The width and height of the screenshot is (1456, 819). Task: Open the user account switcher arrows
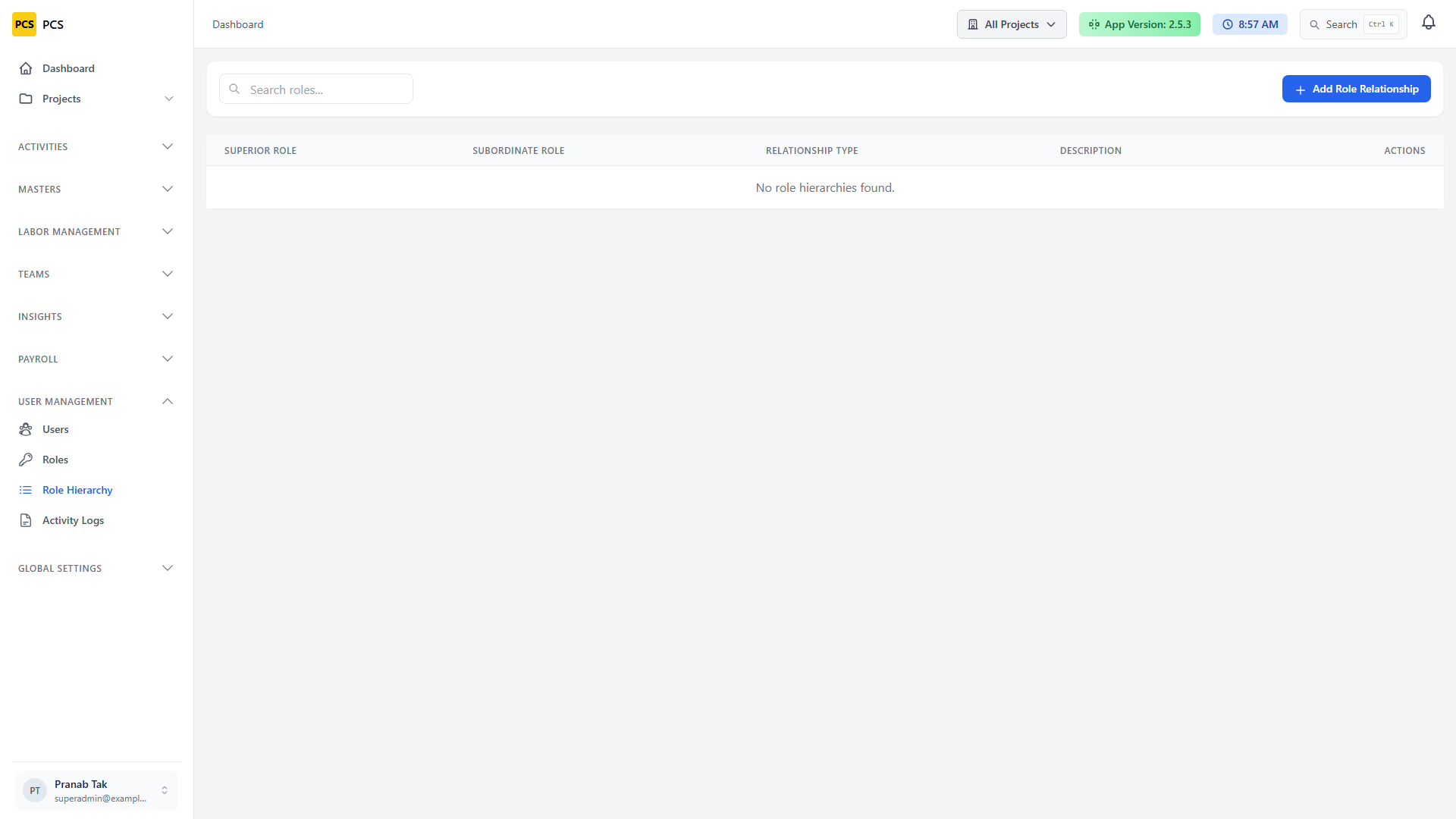pyautogui.click(x=165, y=790)
